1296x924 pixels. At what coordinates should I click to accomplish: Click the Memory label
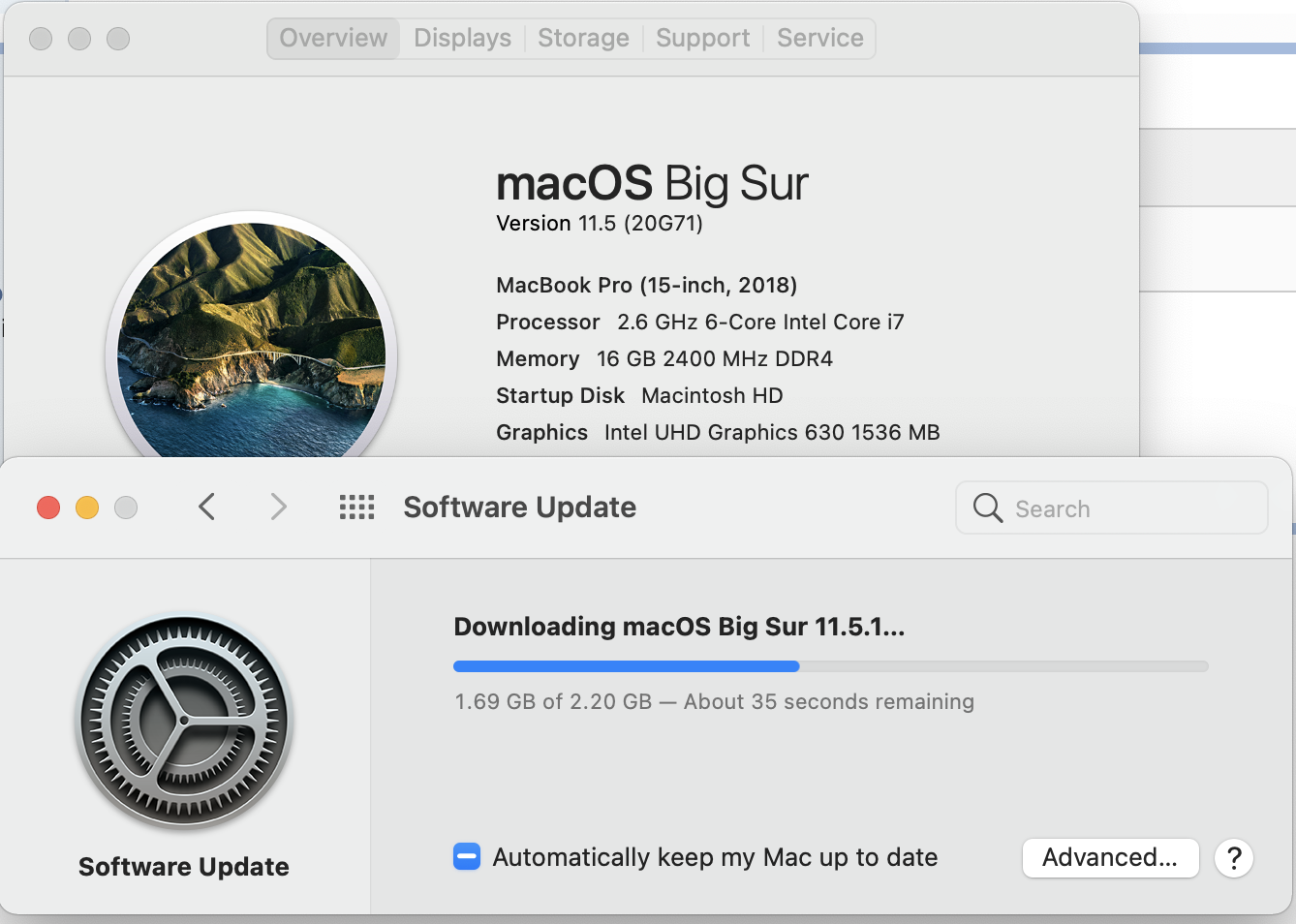pyautogui.click(x=538, y=359)
